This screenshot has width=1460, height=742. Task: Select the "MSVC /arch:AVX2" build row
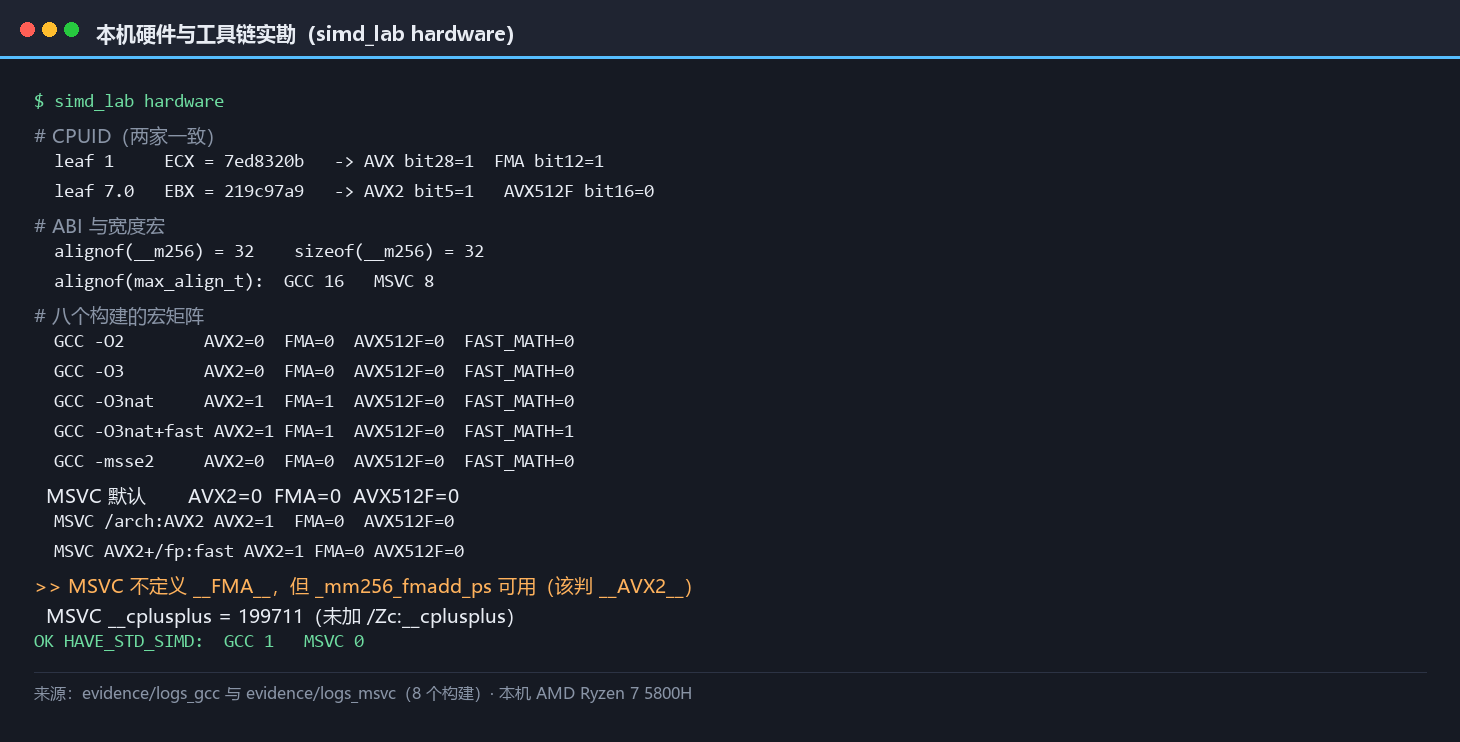tap(254, 521)
